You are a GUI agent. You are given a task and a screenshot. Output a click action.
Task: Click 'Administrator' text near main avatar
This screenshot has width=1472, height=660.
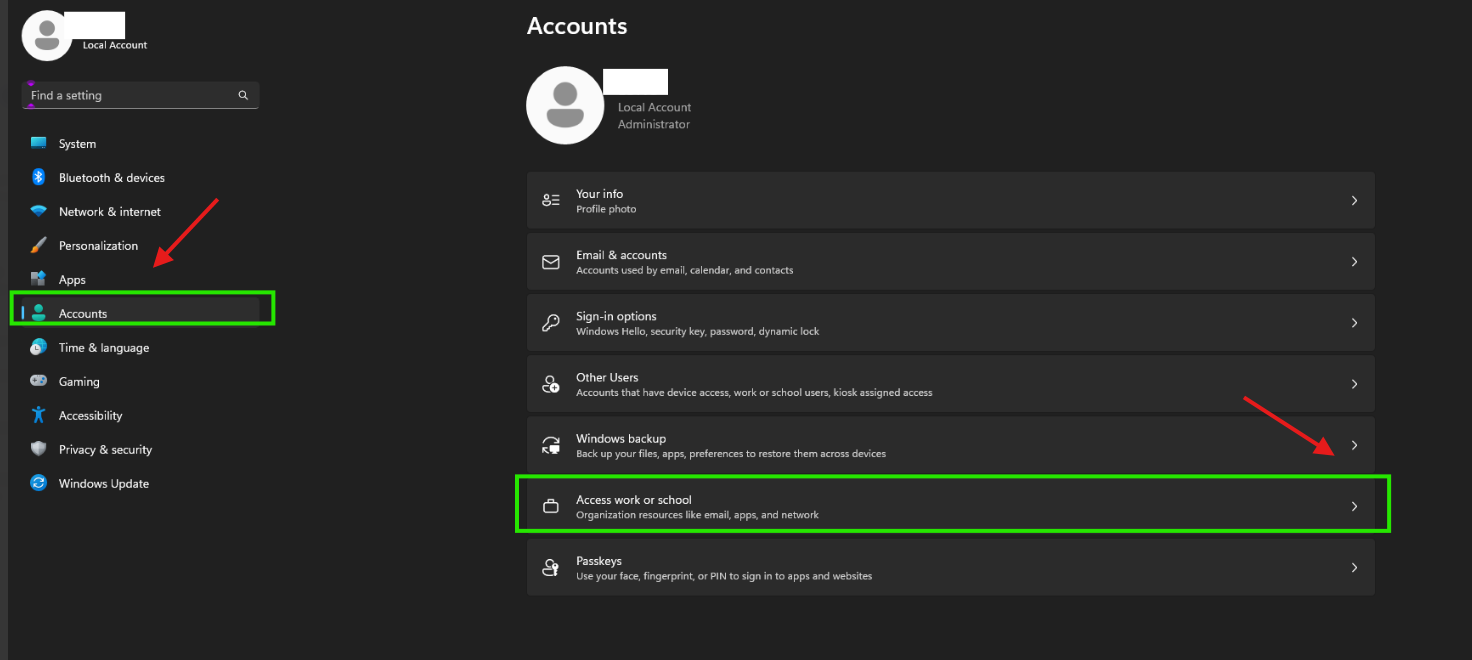pyautogui.click(x=654, y=124)
